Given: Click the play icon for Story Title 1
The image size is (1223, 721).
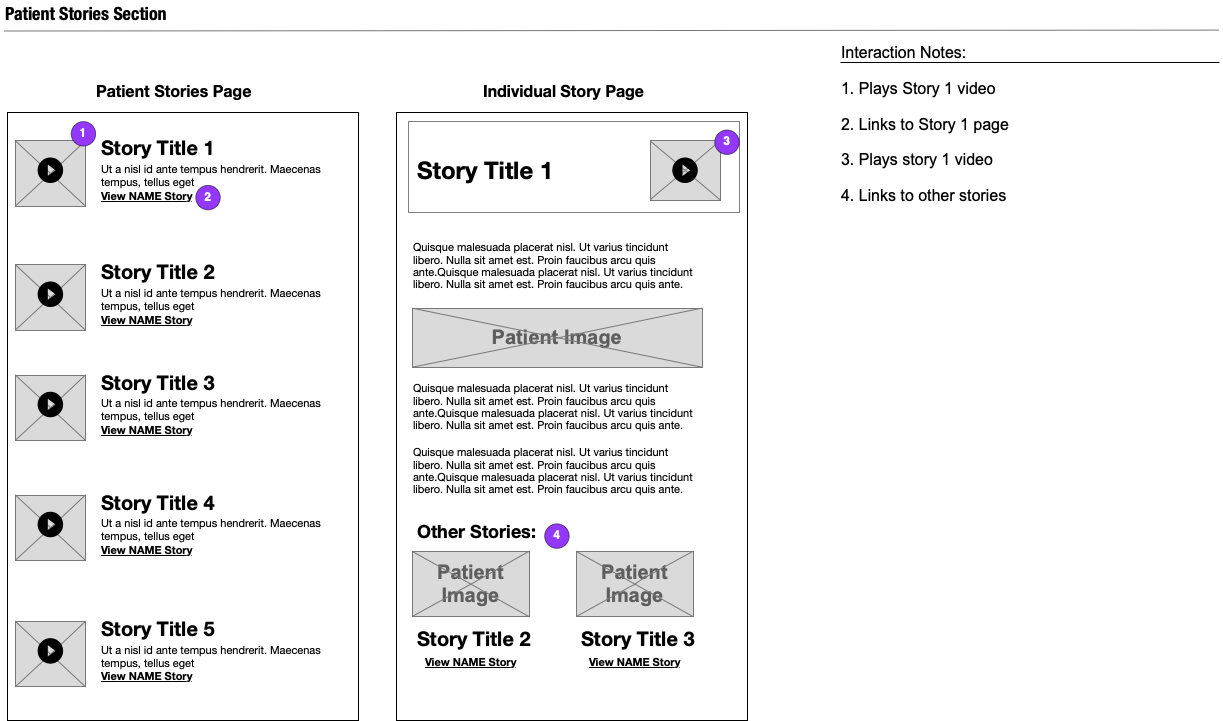Looking at the screenshot, I should click(x=50, y=170).
